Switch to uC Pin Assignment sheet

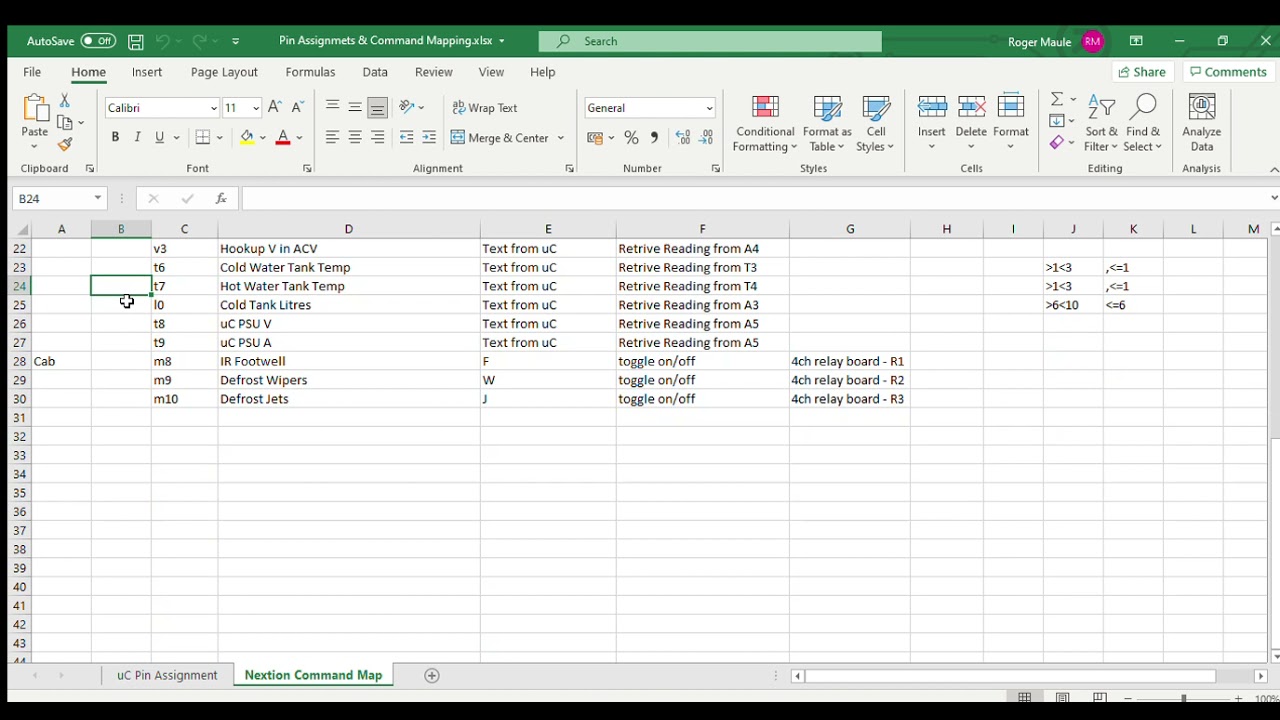click(x=167, y=675)
